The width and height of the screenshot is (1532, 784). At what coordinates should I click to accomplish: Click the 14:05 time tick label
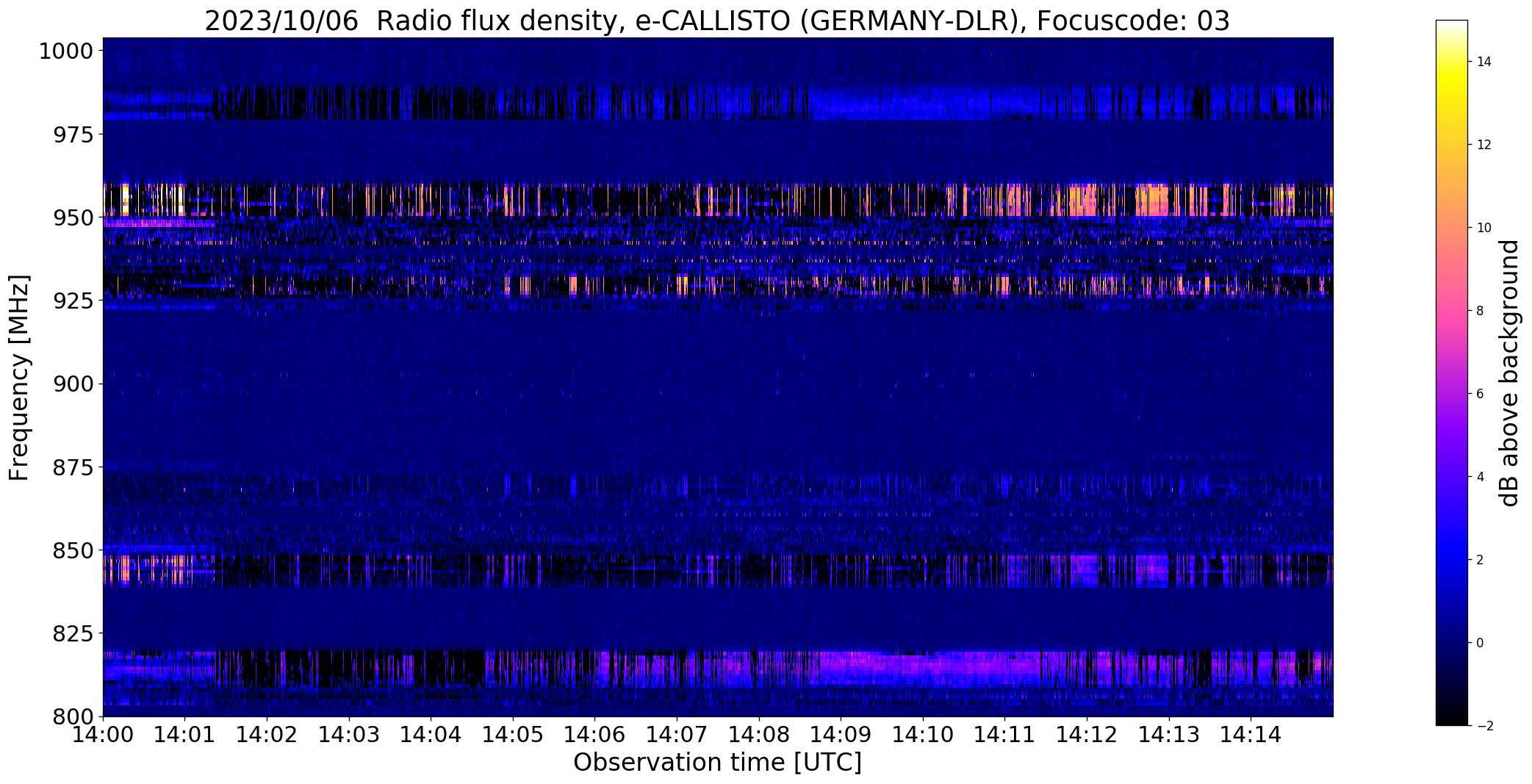coord(513,734)
